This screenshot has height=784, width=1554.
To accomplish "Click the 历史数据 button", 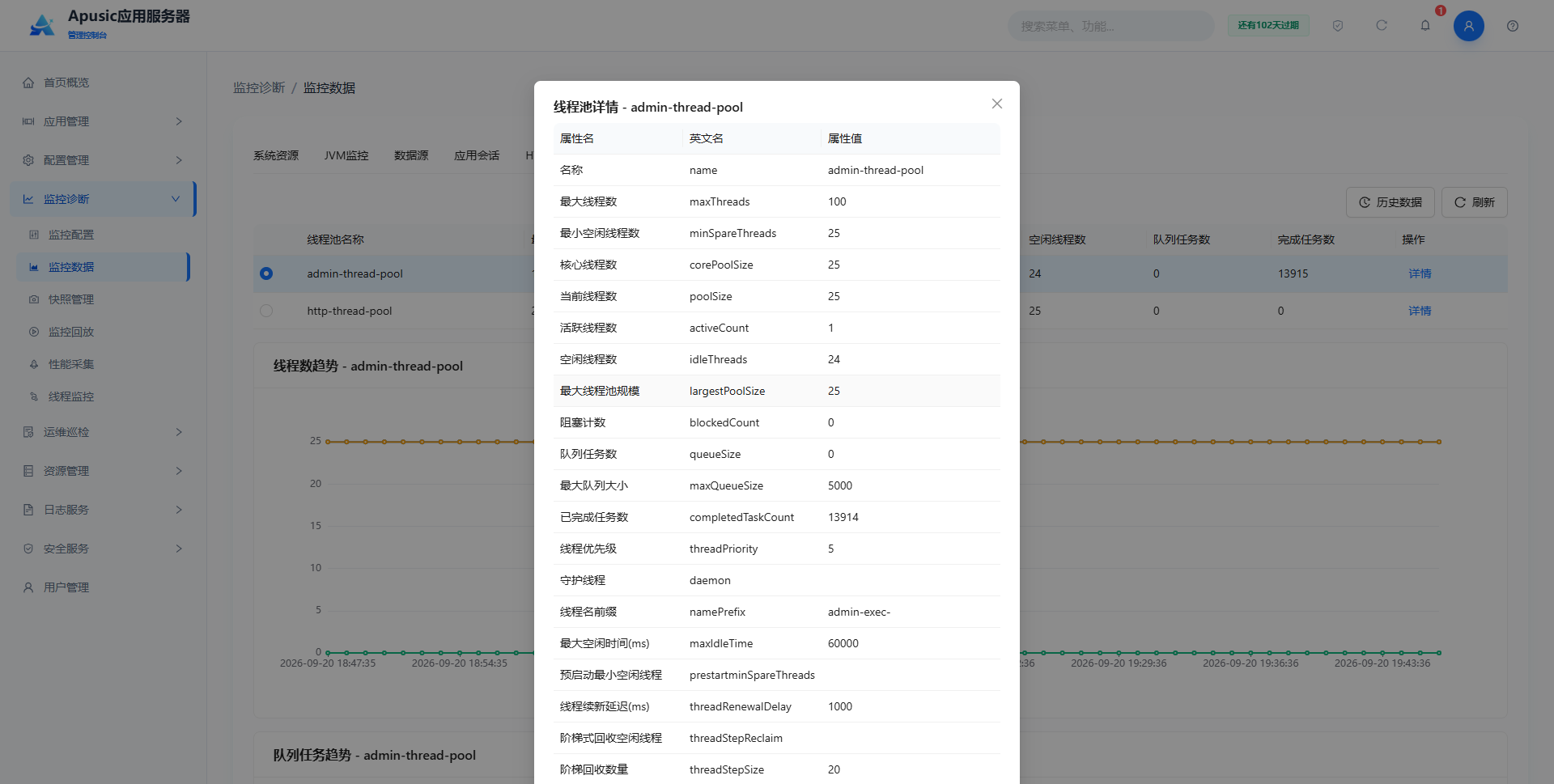I will pyautogui.click(x=1391, y=202).
